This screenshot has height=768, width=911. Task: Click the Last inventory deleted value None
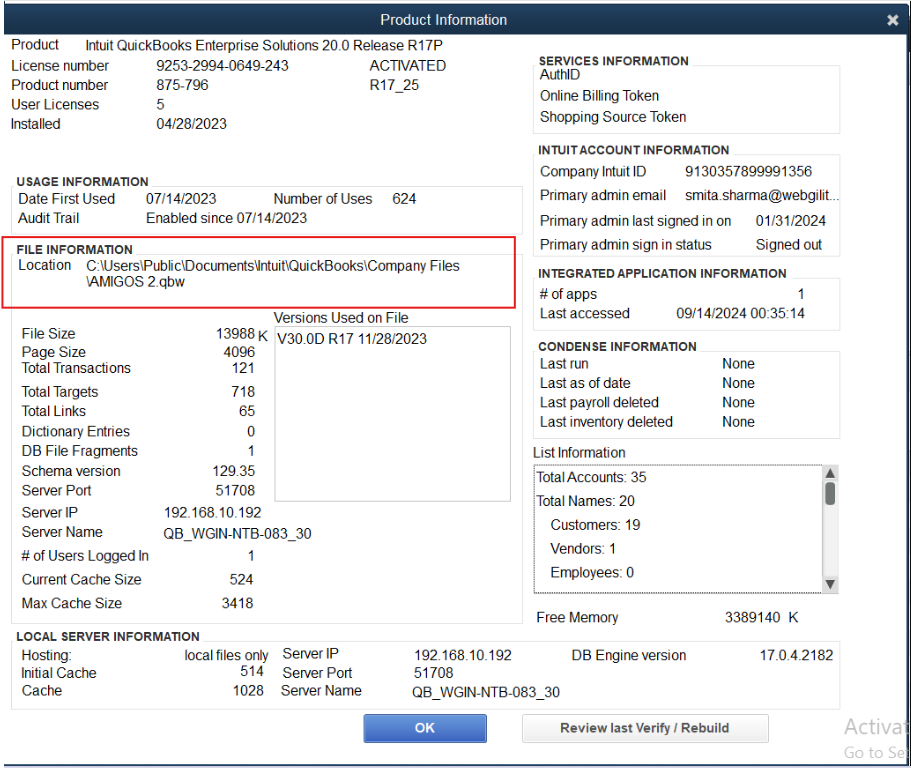click(x=738, y=422)
